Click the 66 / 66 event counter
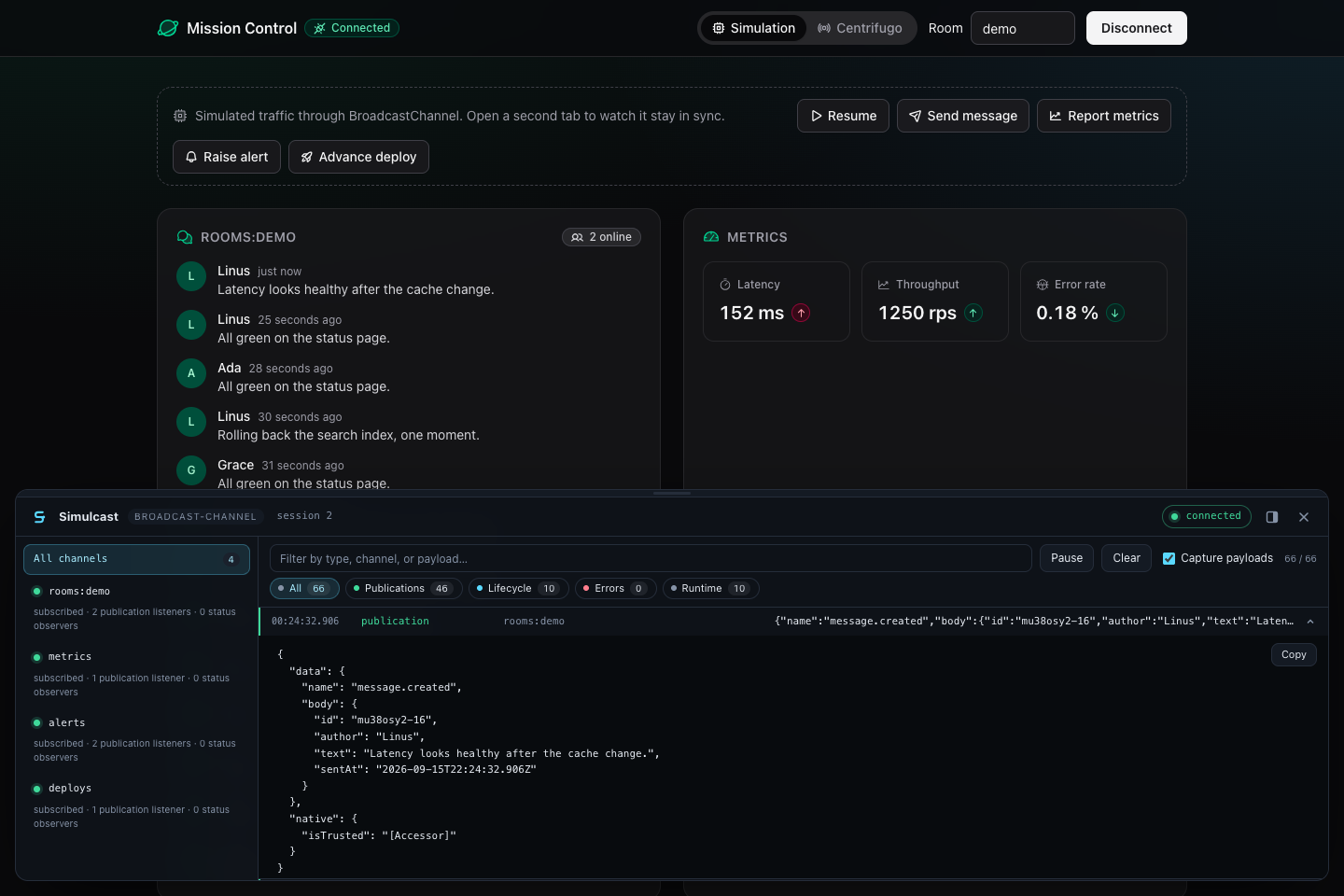The height and width of the screenshot is (896, 1344). pos(1300,559)
